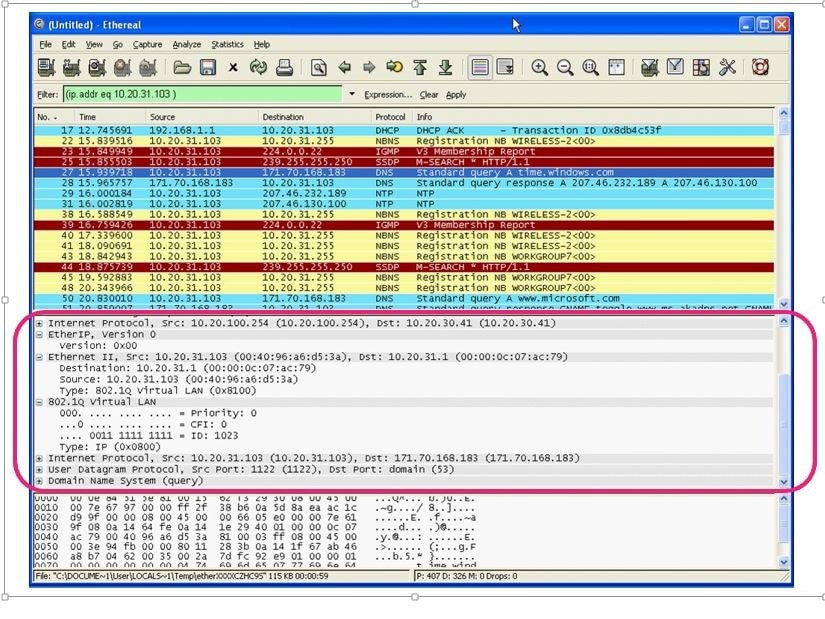Restart the running capture icon
Image resolution: width=825 pixels, height=619 pixels.
point(148,67)
